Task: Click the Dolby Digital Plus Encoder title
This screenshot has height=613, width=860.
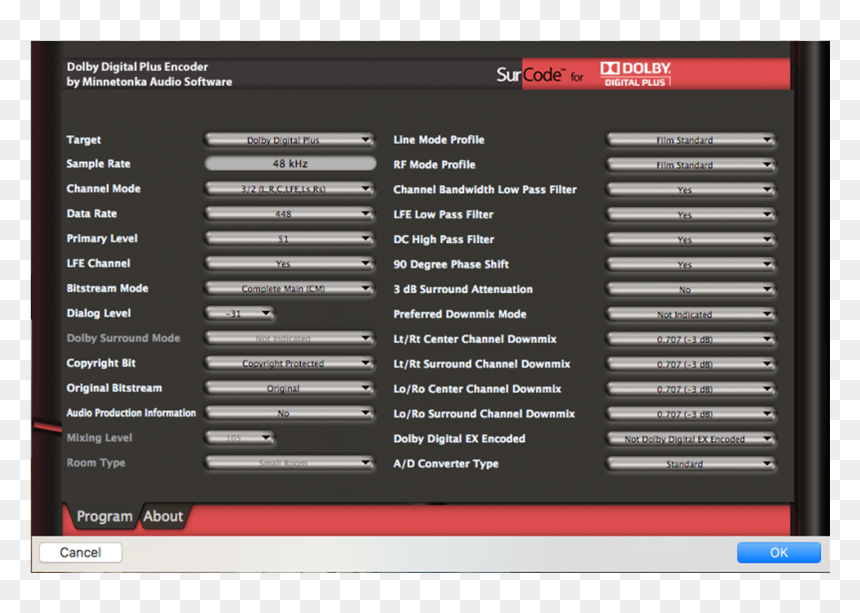Action: [x=137, y=67]
